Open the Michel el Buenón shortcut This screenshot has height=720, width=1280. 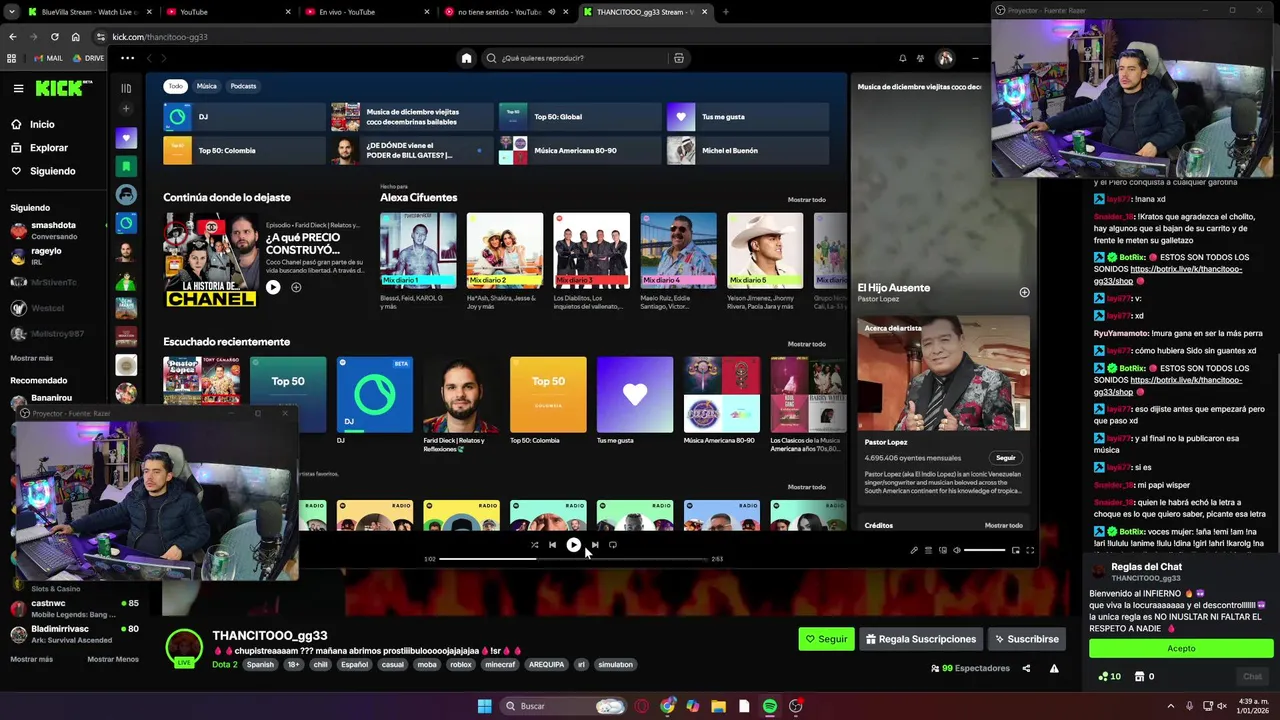747,150
